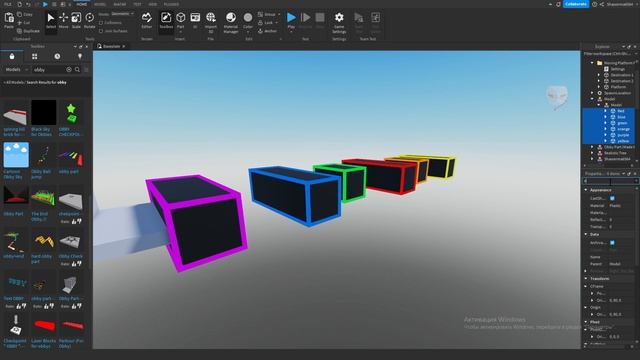
Task: Open the Toolbox Inventory grid tab
Action: 35,56
